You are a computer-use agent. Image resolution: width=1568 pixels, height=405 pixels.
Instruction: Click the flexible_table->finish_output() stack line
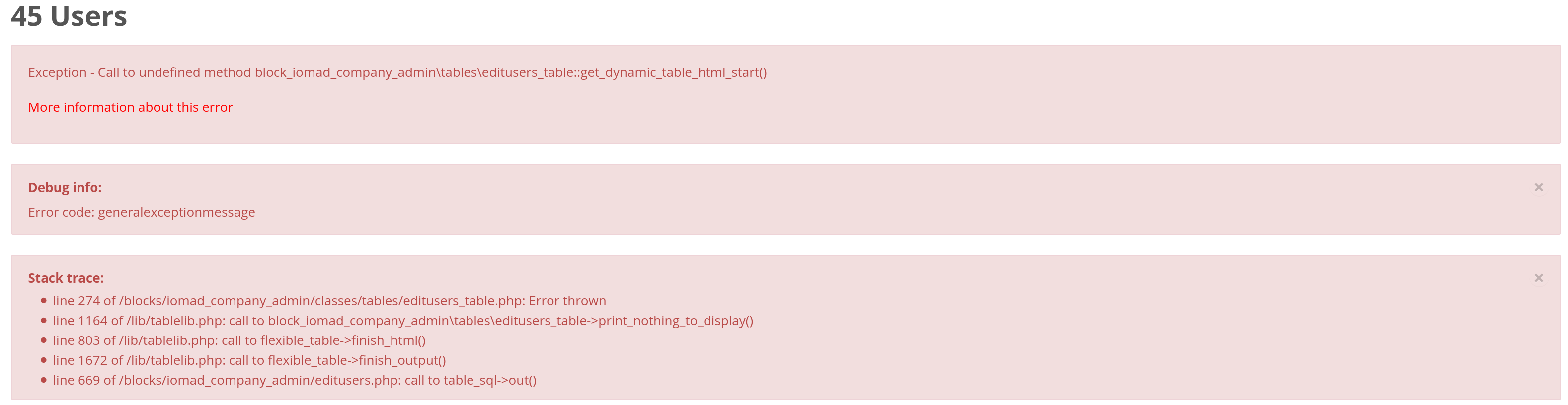coord(249,360)
